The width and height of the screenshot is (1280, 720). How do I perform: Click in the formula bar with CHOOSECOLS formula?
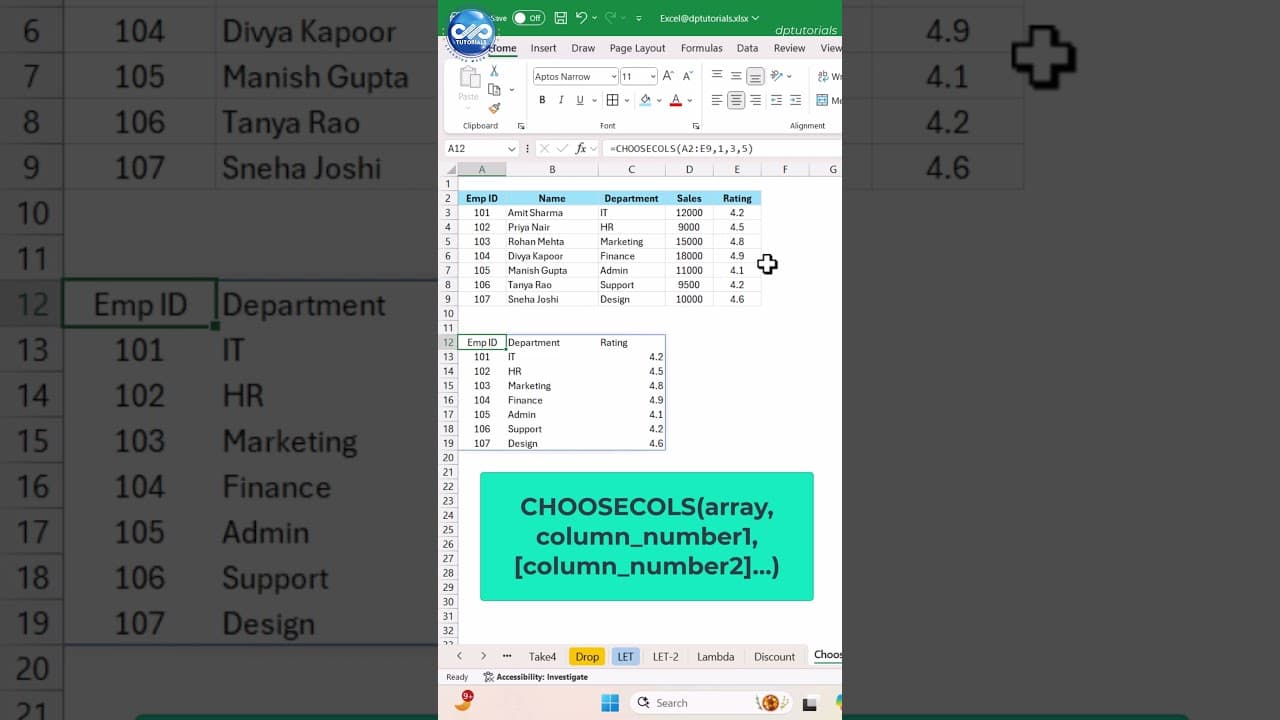click(680, 148)
